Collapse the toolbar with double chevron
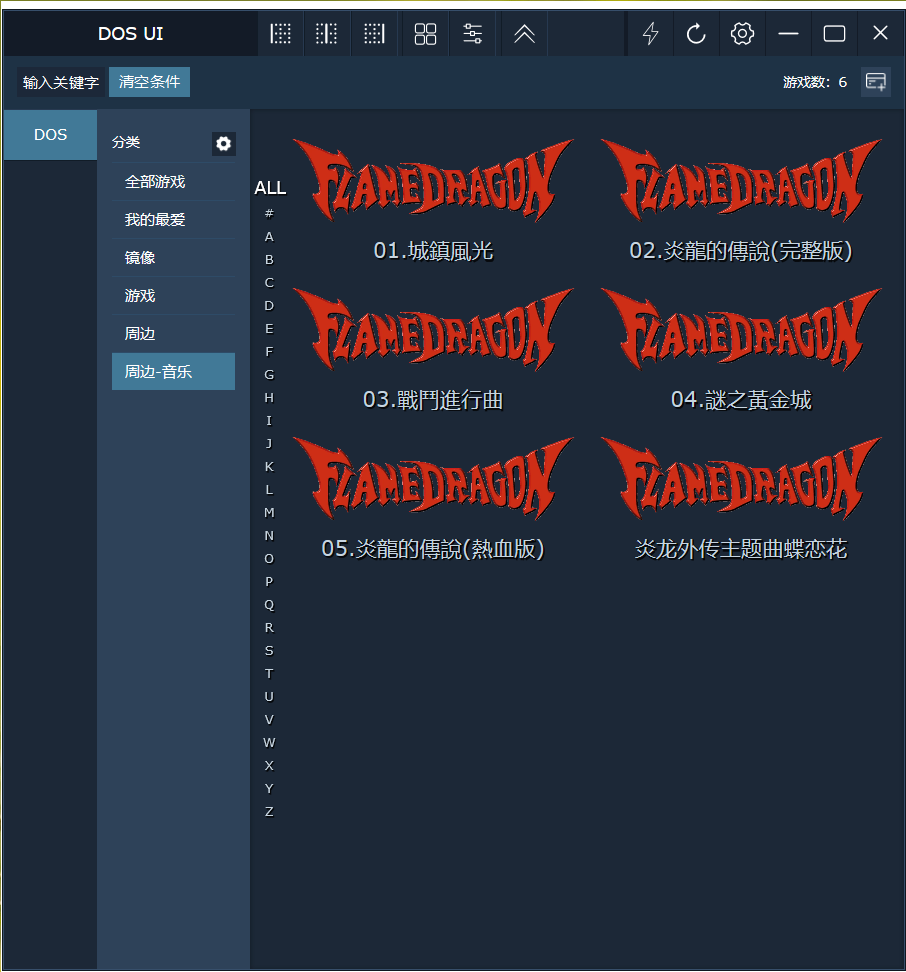This screenshot has width=906, height=972. (x=524, y=34)
